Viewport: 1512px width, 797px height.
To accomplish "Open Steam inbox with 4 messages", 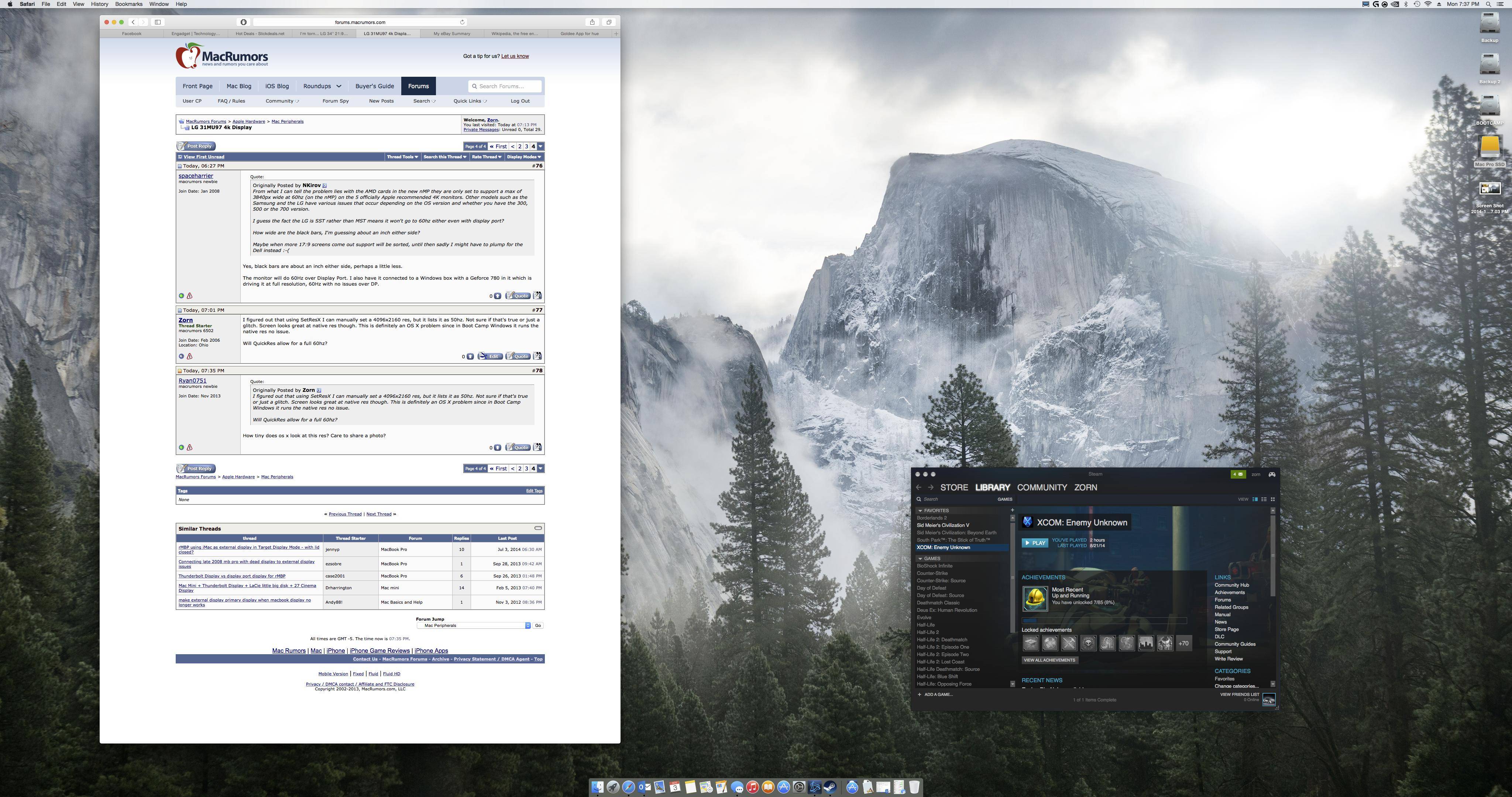I will [1238, 474].
